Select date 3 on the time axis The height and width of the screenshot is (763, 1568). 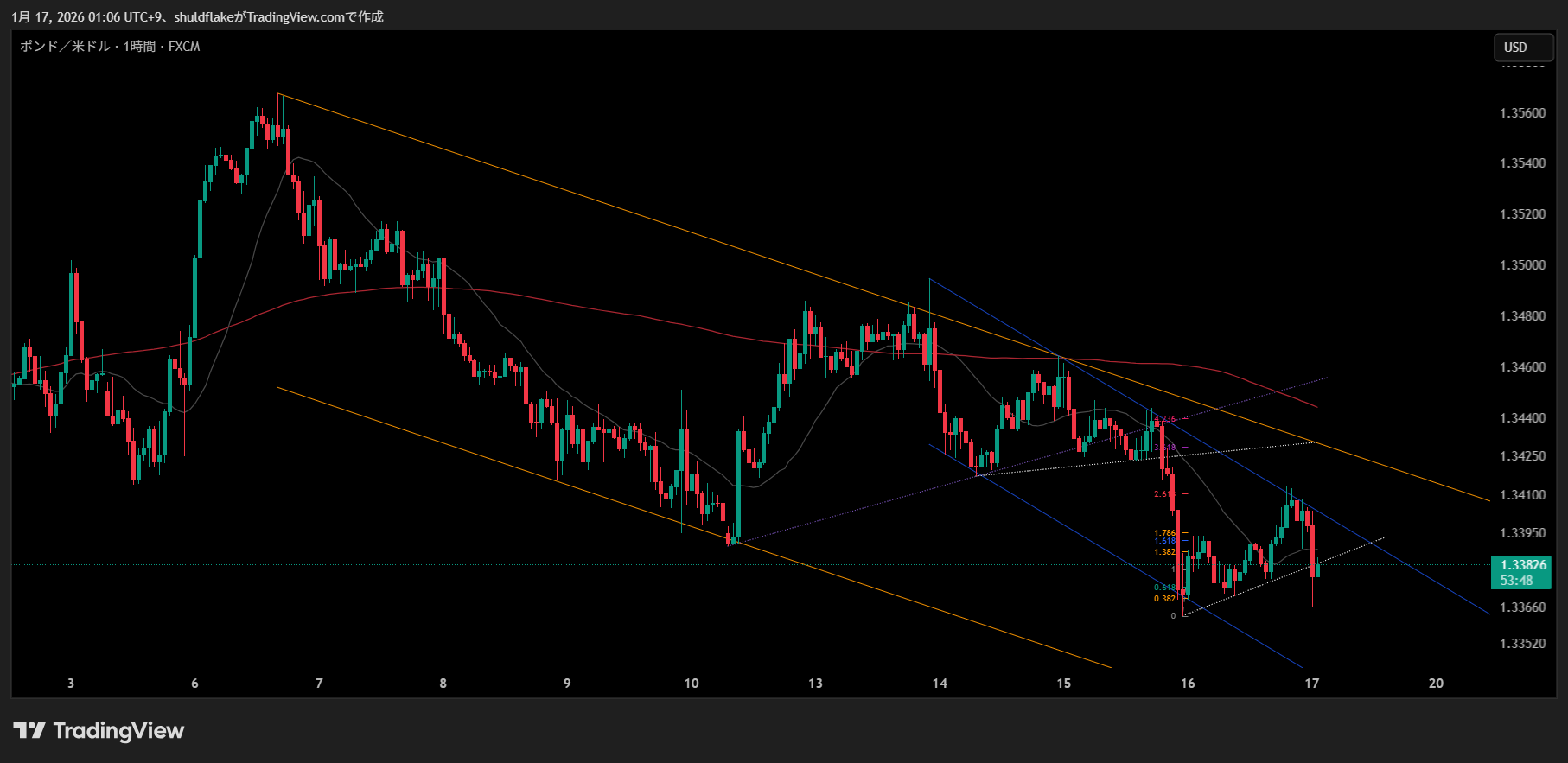pos(71,684)
